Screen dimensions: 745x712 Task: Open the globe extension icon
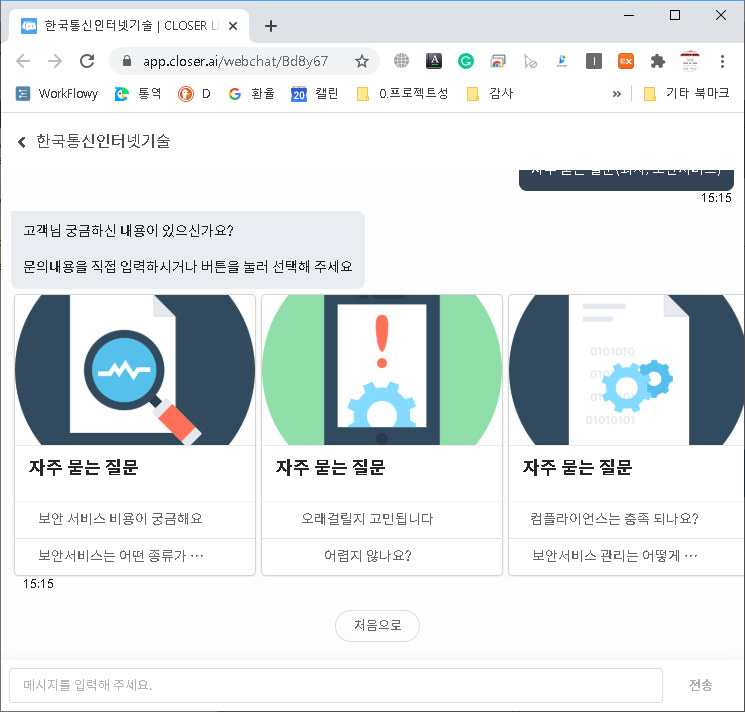tap(401, 61)
